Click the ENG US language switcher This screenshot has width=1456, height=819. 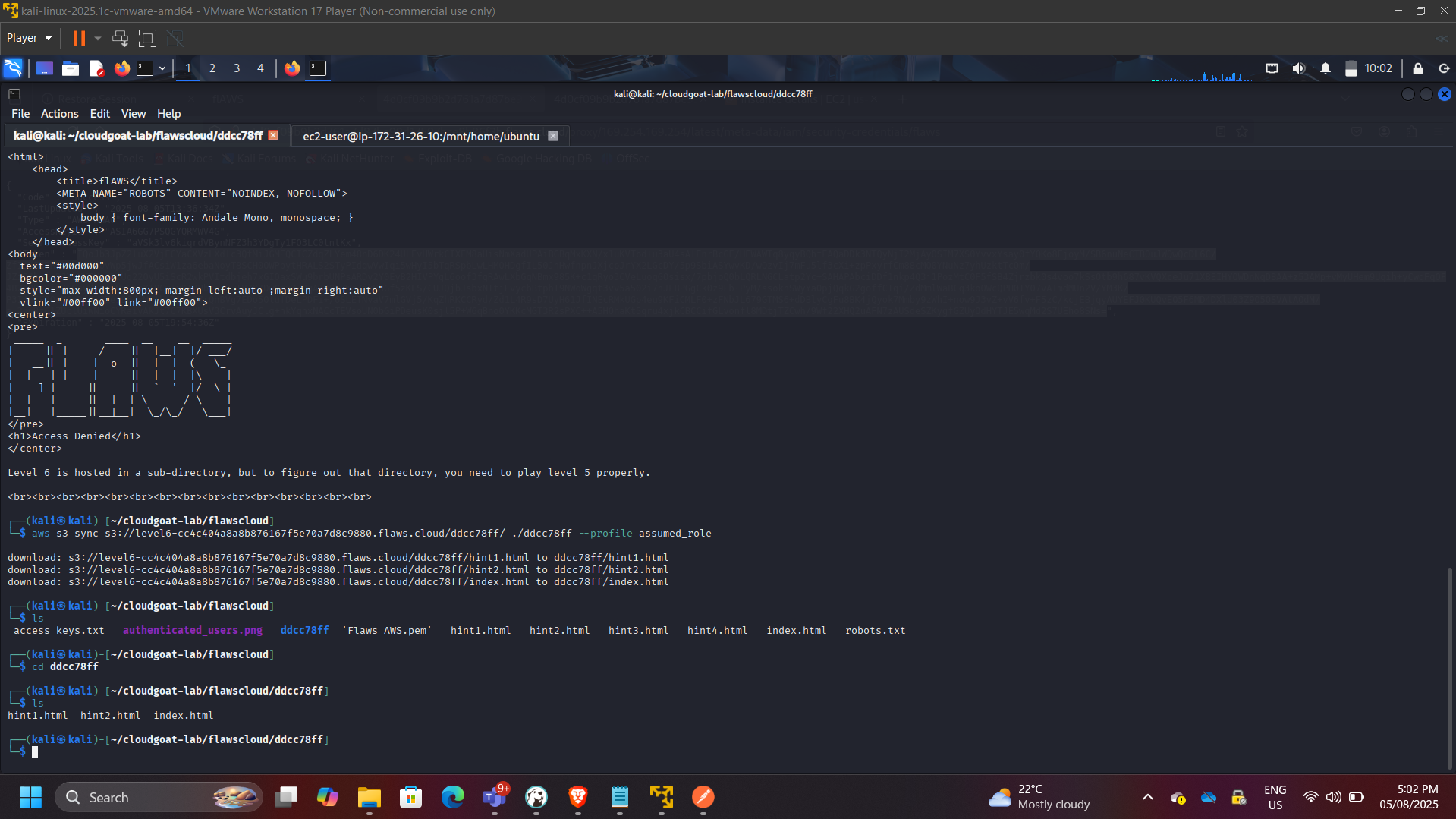click(x=1275, y=797)
